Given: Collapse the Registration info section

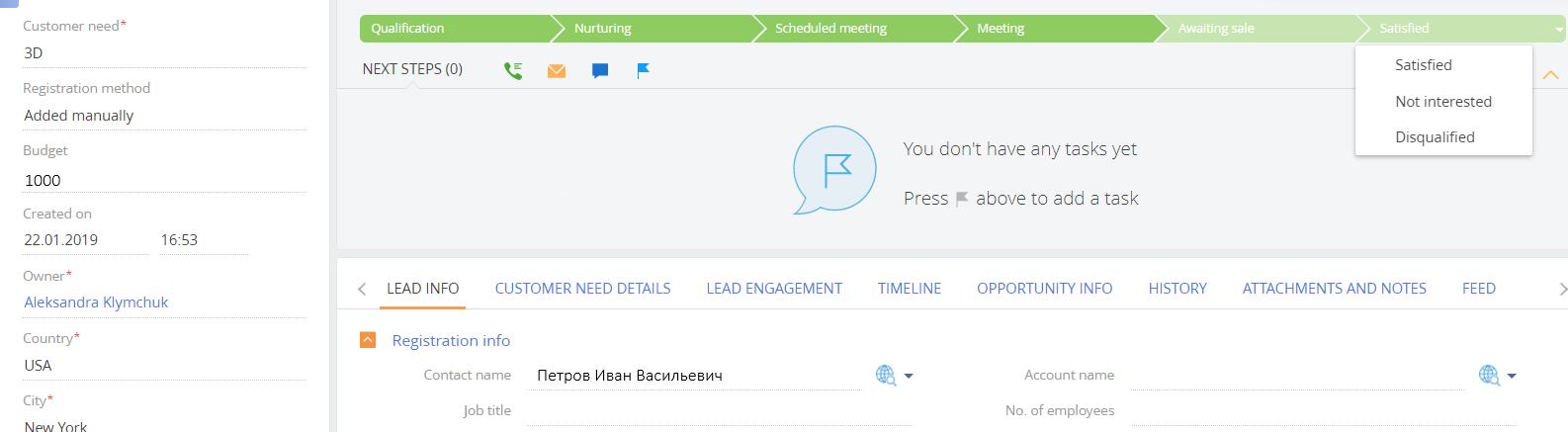Looking at the screenshot, I should 368,340.
